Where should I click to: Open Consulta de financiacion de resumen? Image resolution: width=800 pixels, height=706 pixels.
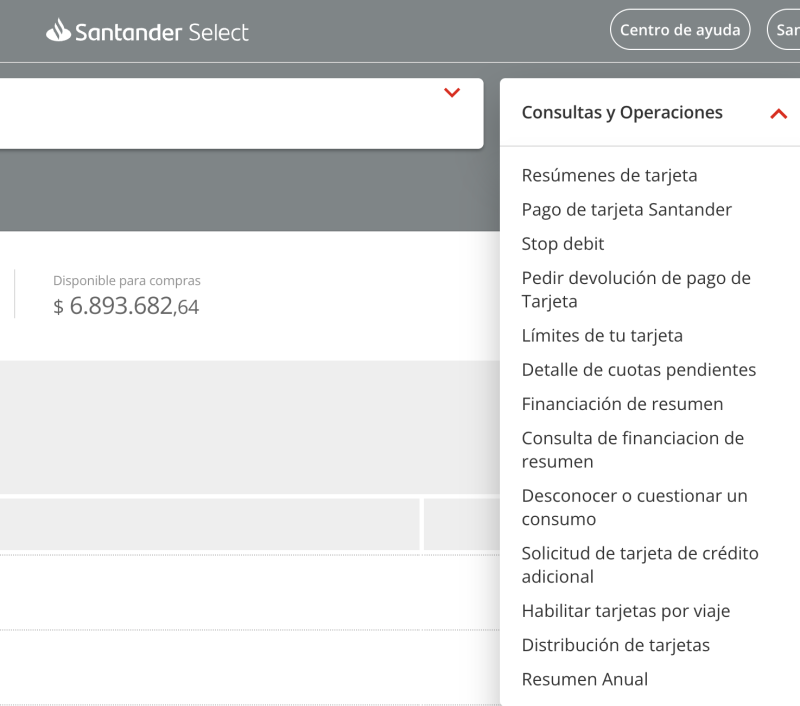point(632,449)
